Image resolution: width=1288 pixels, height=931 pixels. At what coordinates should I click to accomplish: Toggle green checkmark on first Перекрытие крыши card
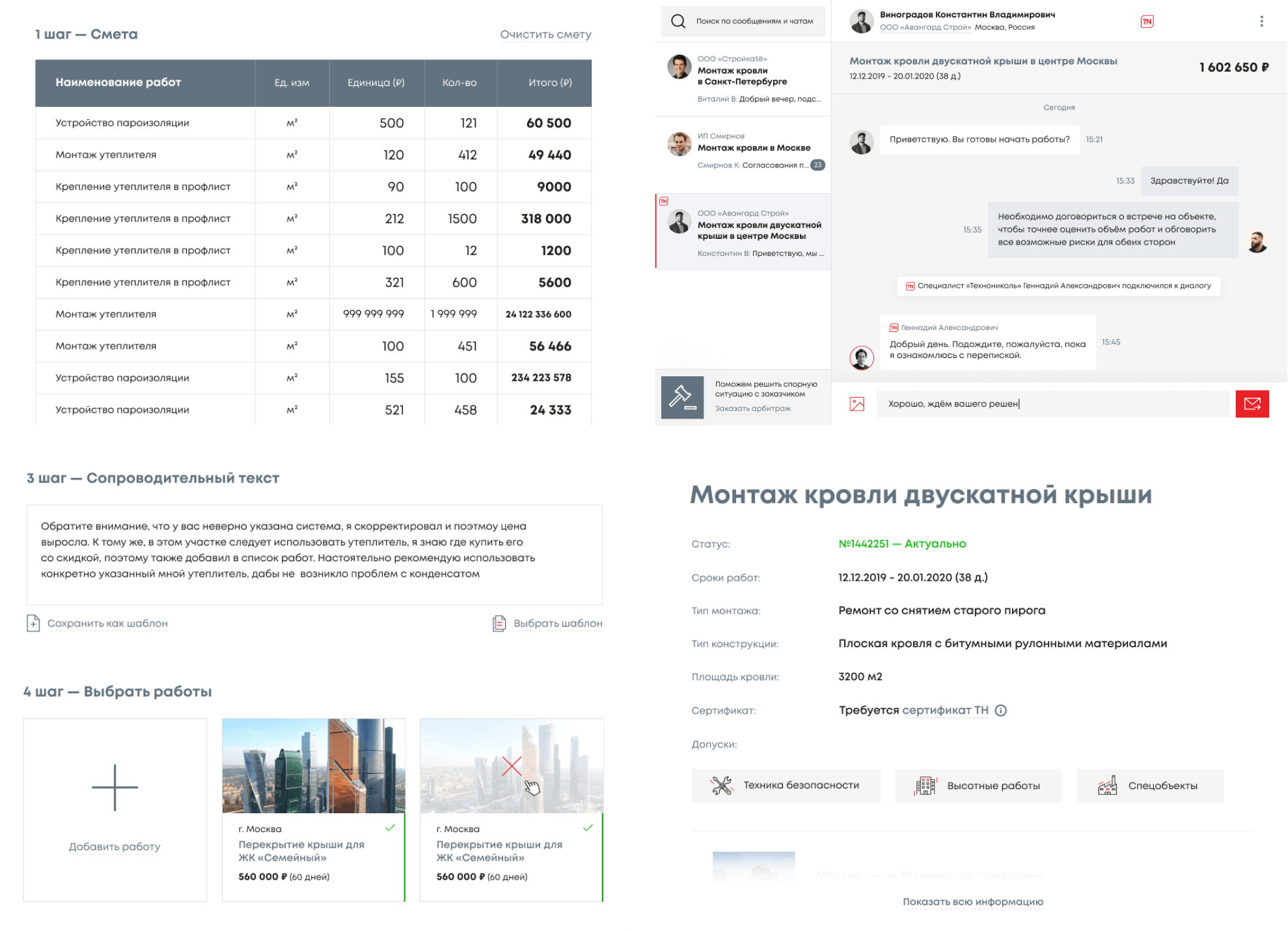(x=390, y=828)
